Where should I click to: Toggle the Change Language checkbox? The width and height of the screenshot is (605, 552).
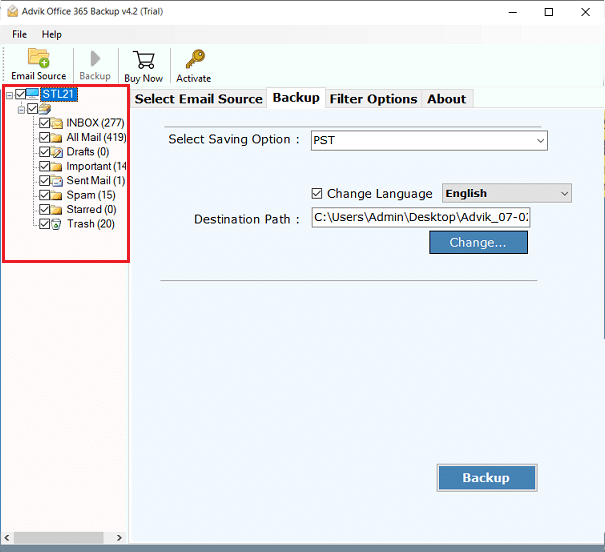pos(317,194)
